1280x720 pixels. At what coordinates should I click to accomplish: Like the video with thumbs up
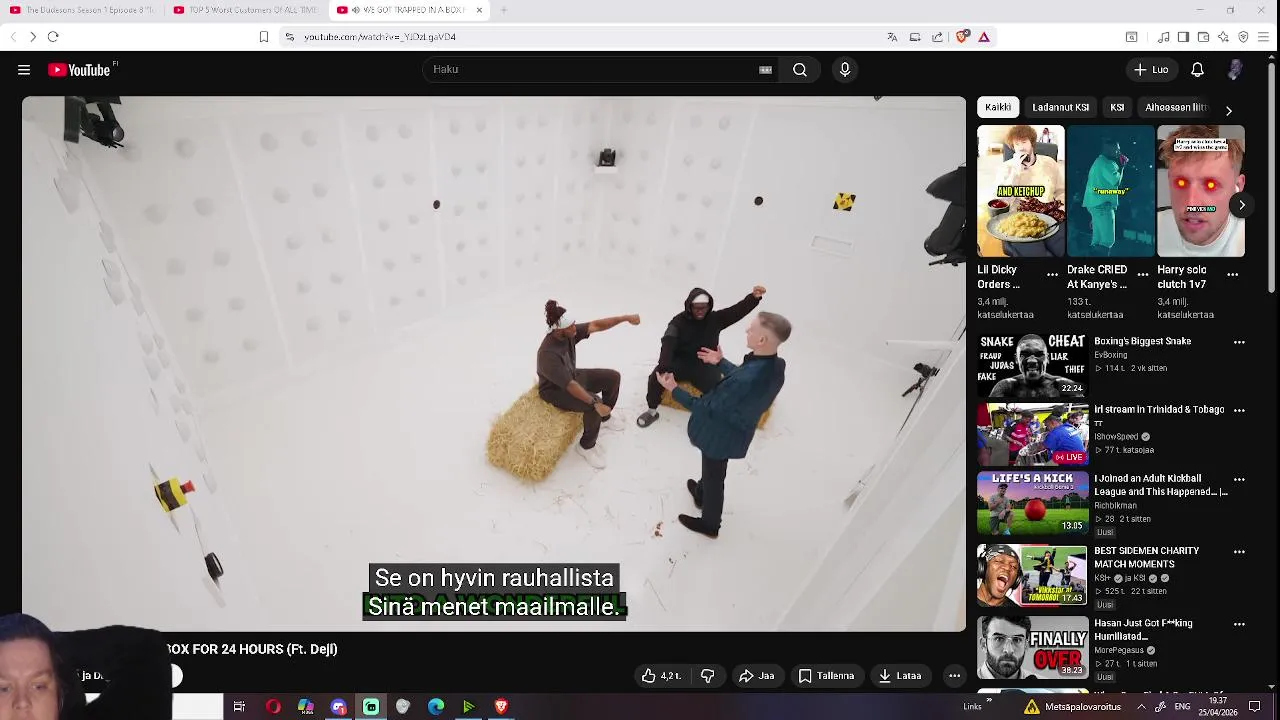coord(662,676)
